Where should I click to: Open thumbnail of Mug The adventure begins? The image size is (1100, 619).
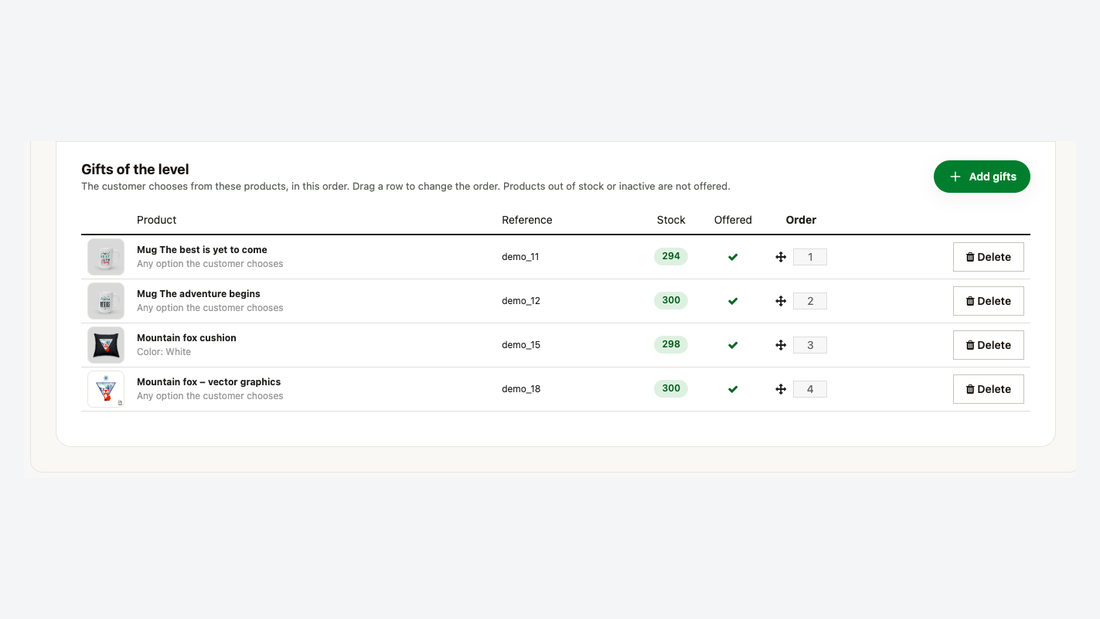(x=106, y=301)
